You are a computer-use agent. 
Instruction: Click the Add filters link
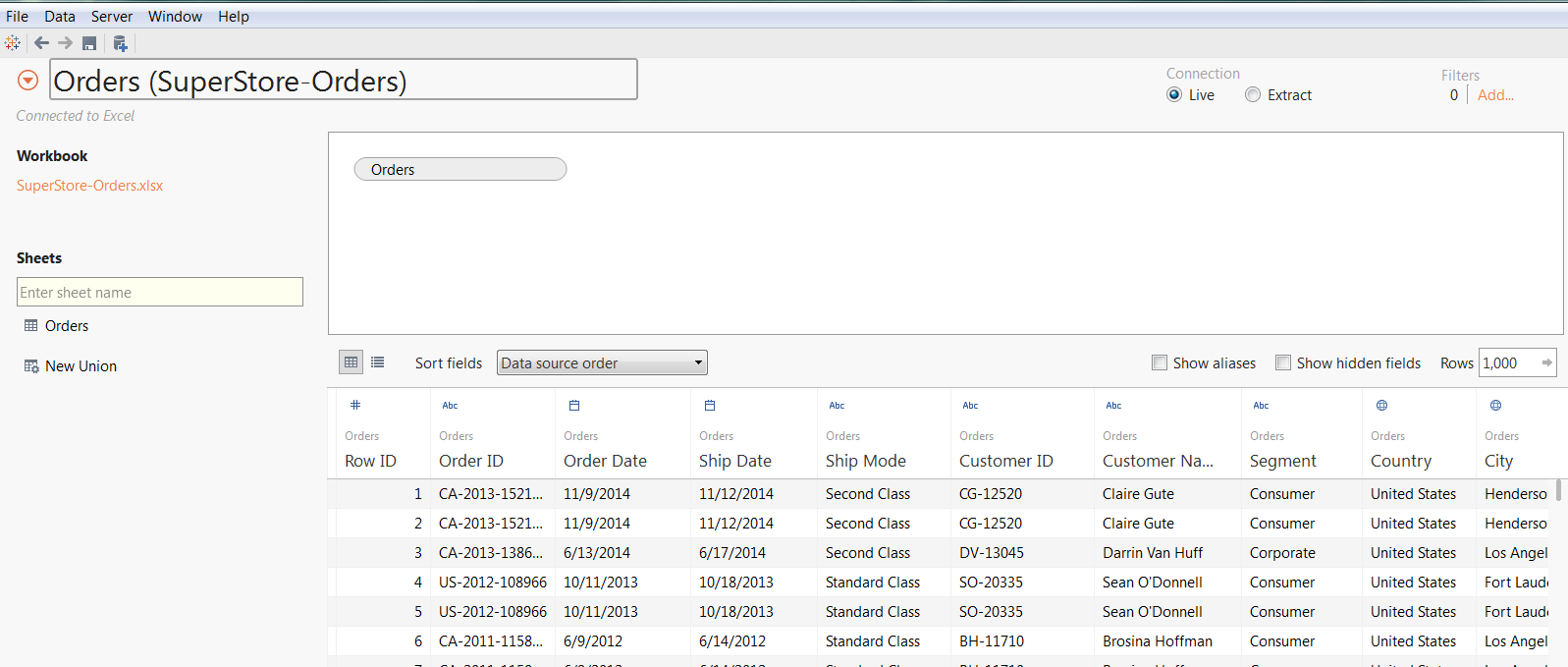1495,95
